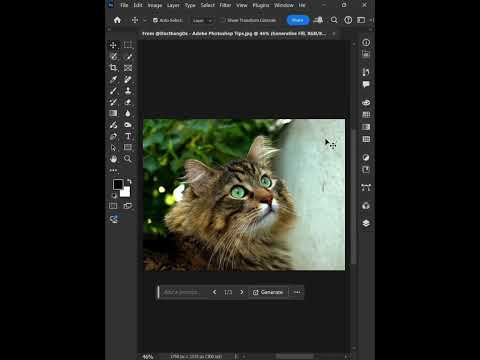Open the Swatches panel icon
Viewport: 480px width, 360px height.
click(366, 115)
